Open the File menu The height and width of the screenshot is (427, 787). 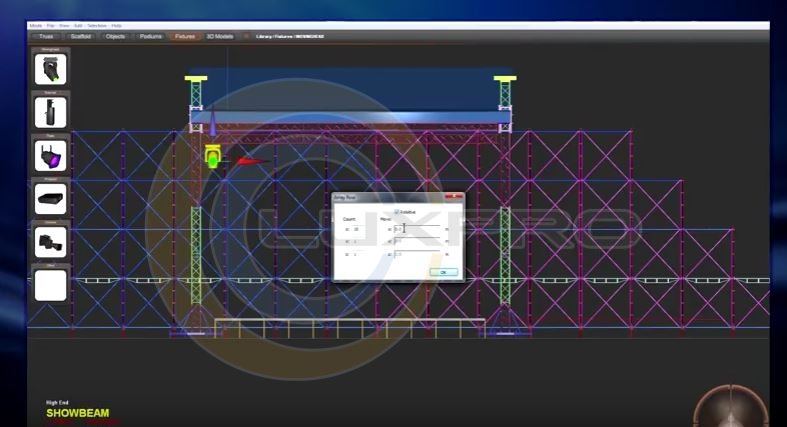(x=50, y=25)
